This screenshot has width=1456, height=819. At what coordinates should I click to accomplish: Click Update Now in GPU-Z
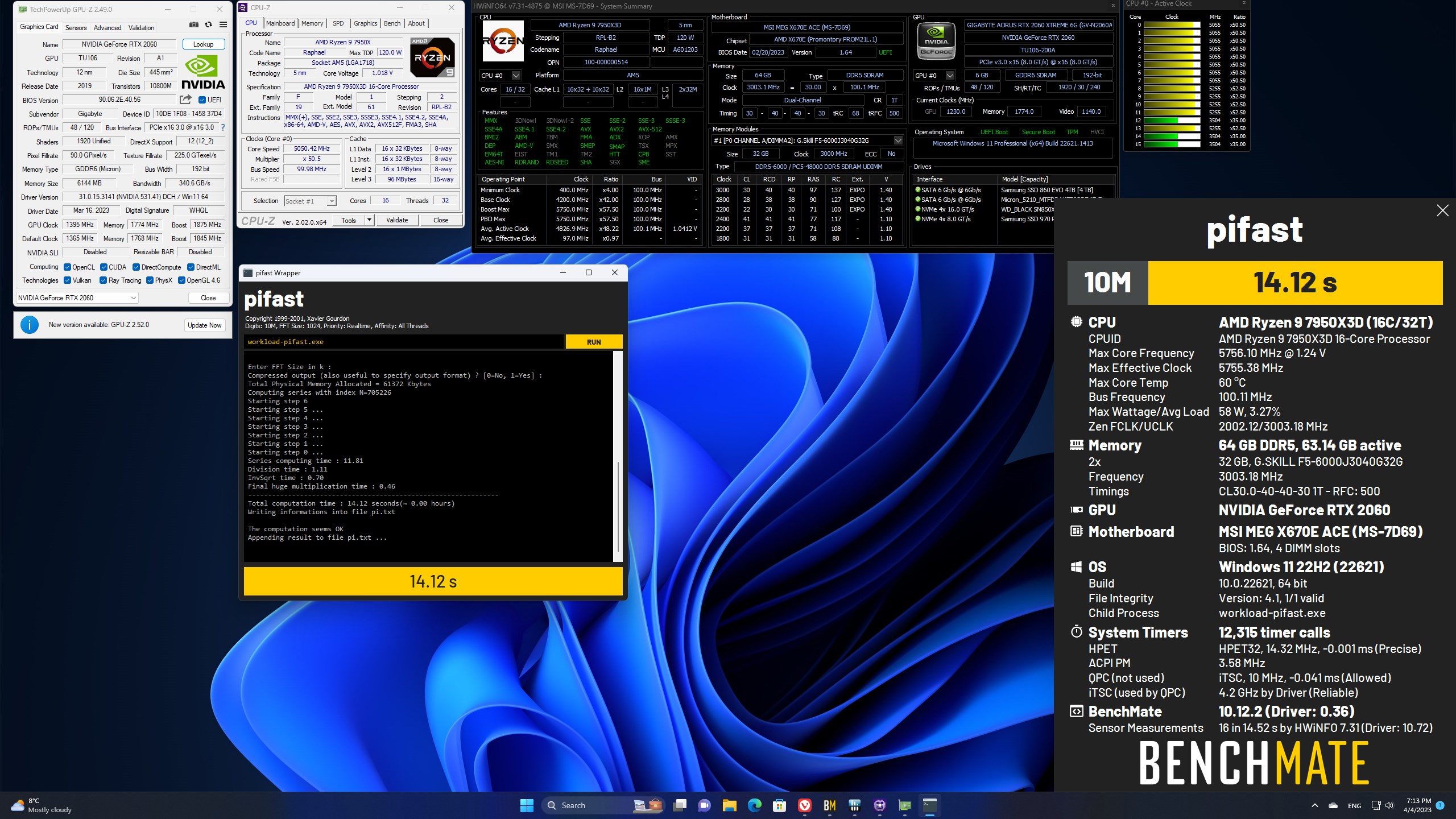point(205,325)
